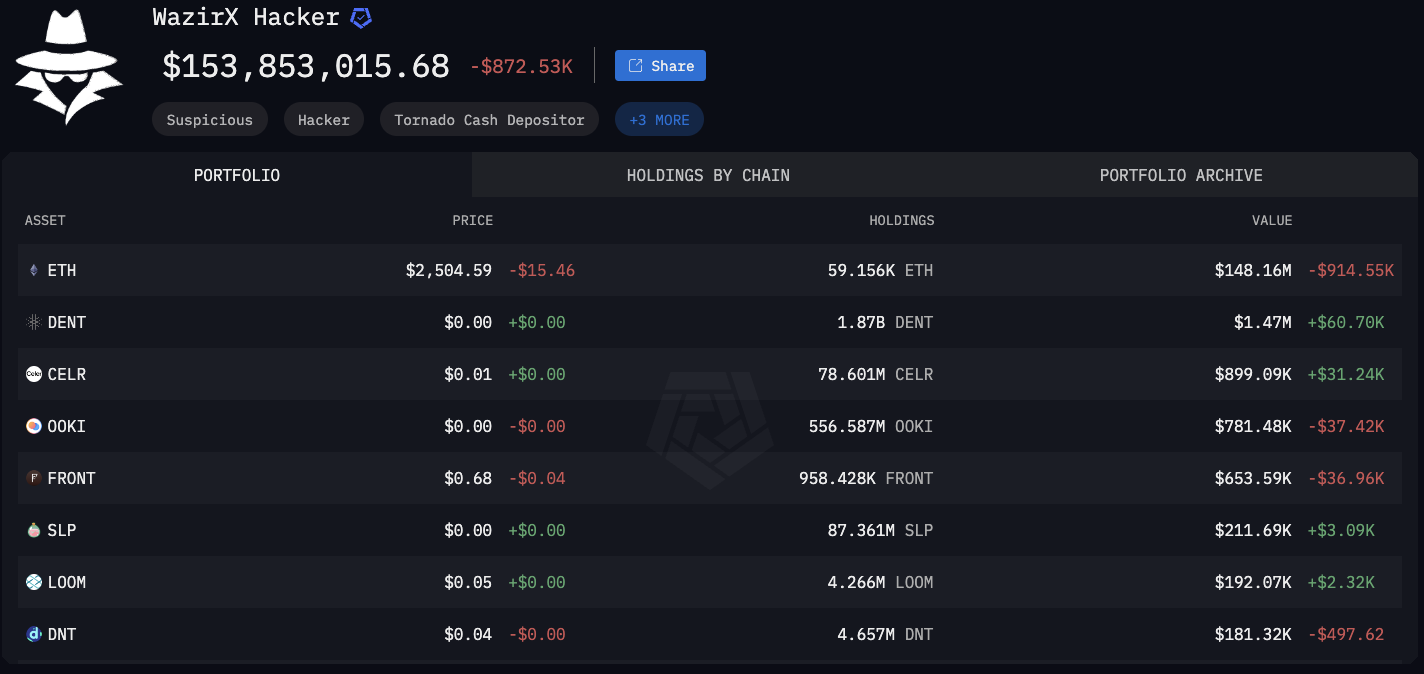Viewport: 1424px width, 674px height.
Task: Click the Suspicious tag
Action: pos(210,120)
